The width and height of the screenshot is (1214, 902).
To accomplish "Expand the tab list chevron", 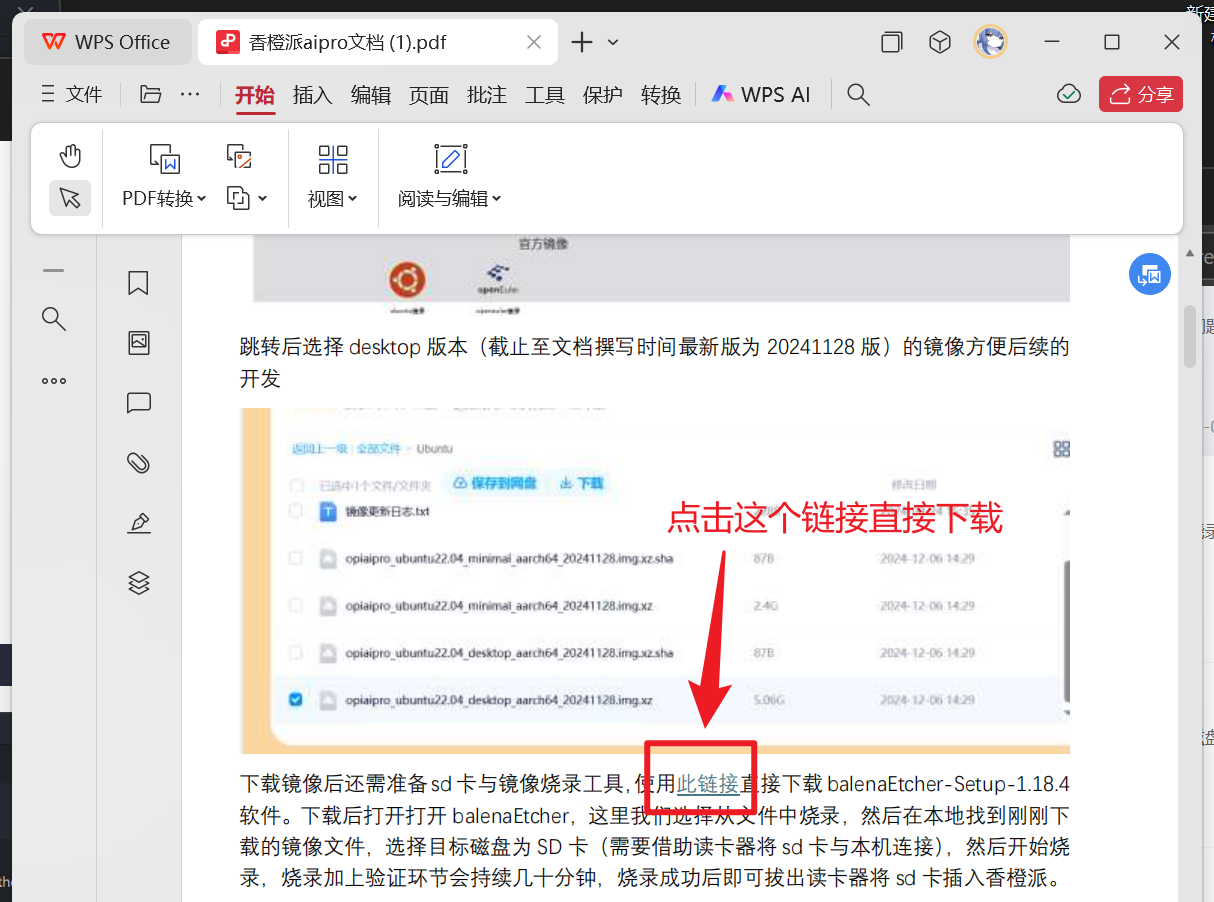I will 613,42.
